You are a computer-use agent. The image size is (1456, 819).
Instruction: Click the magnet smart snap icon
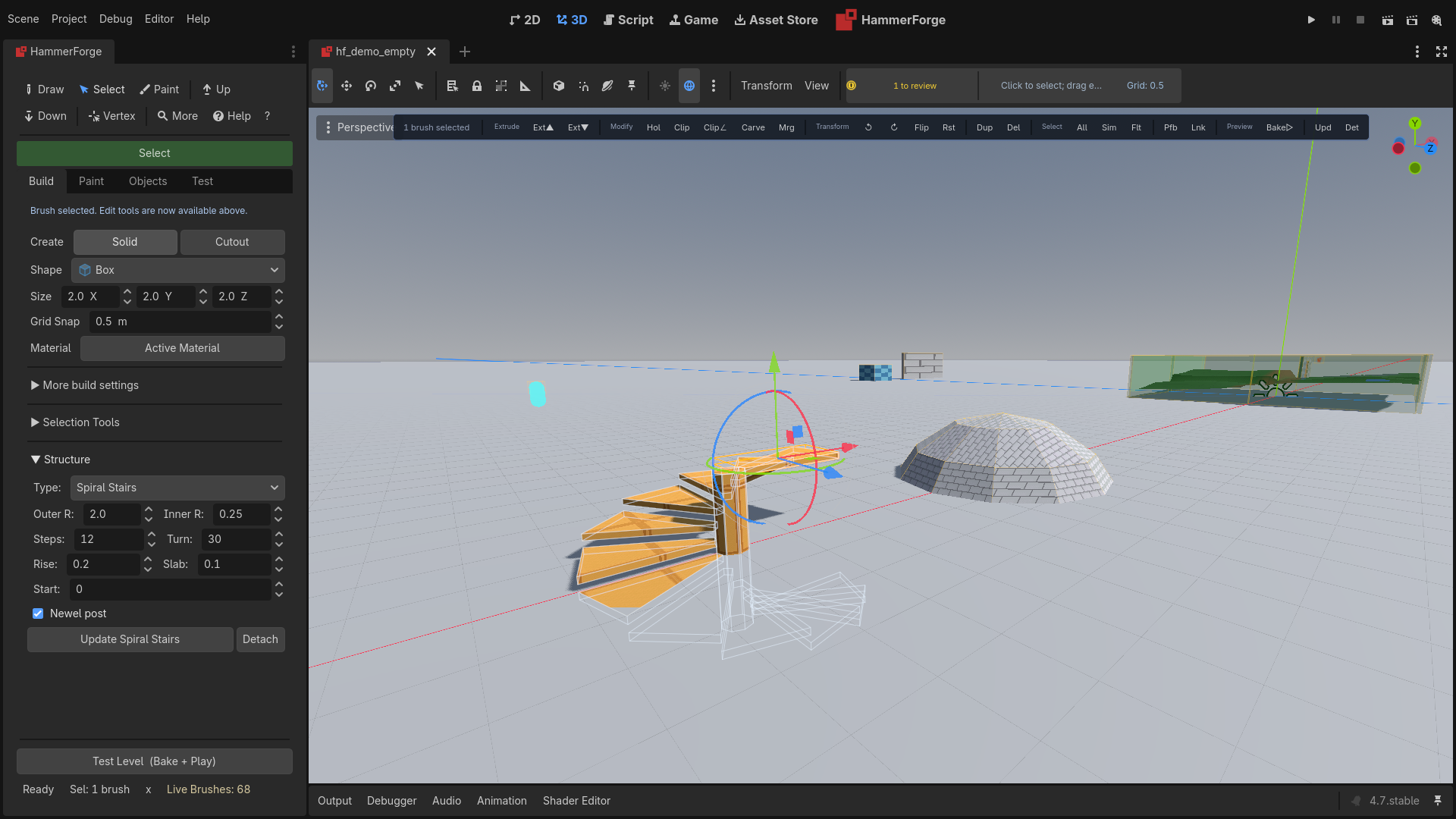tap(583, 86)
